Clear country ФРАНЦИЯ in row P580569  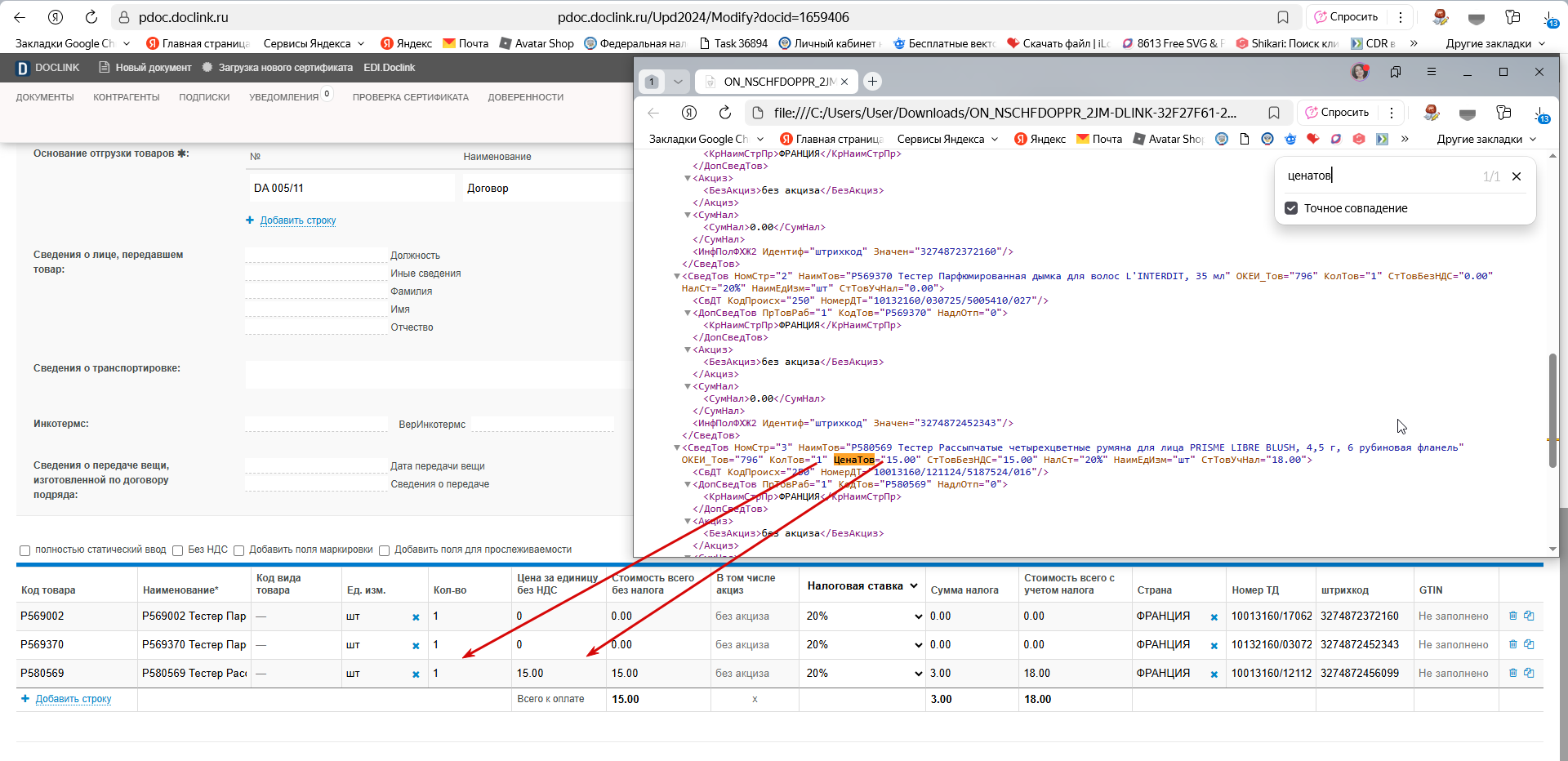pyautogui.click(x=1214, y=674)
